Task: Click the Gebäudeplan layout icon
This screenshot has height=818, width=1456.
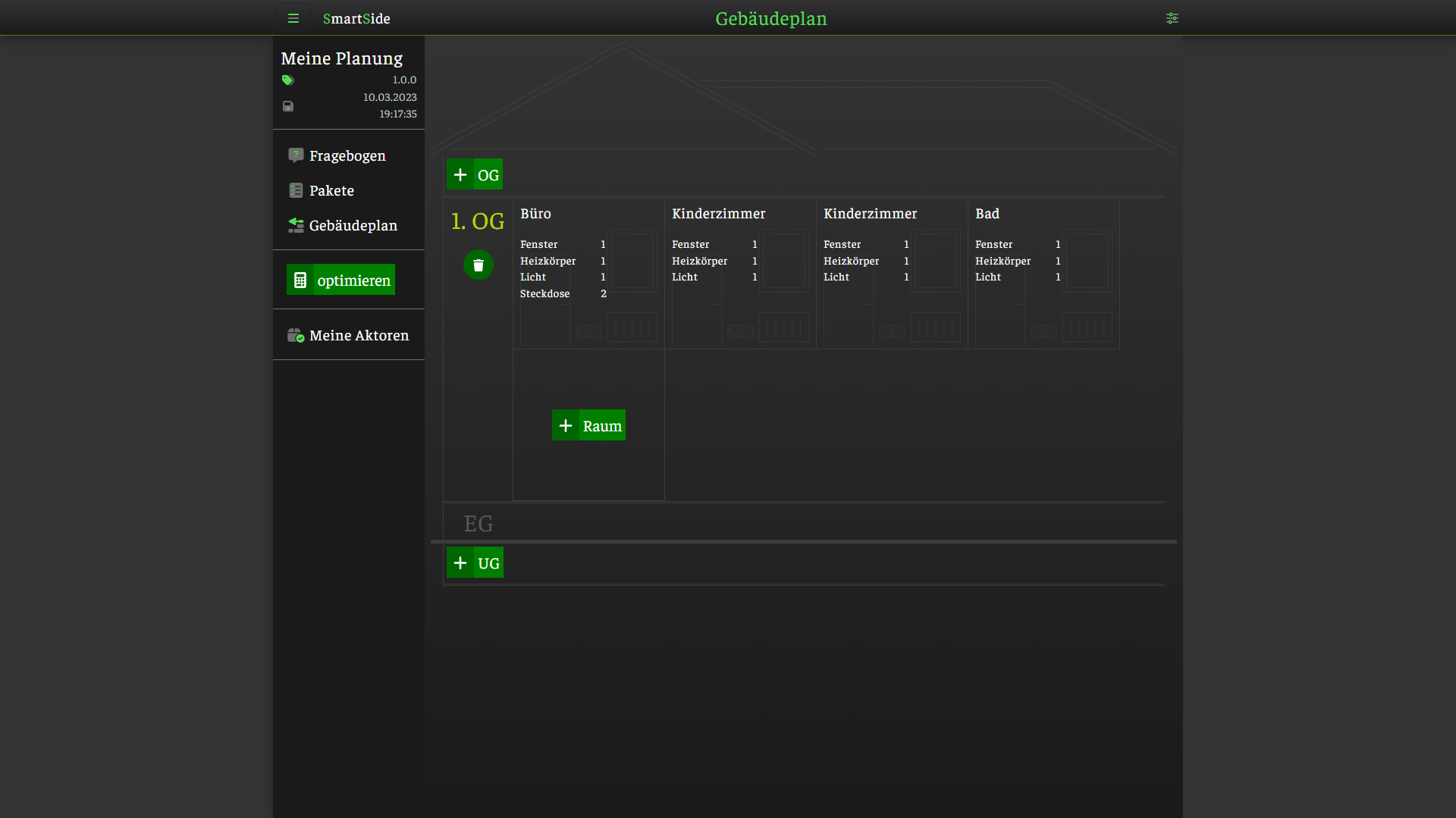Action: [296, 225]
